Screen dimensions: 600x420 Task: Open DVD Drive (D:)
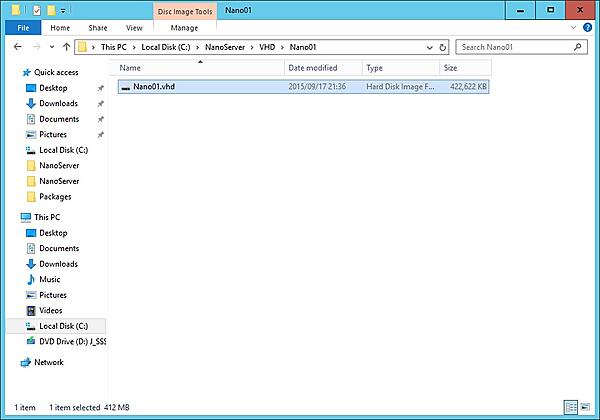(72, 341)
